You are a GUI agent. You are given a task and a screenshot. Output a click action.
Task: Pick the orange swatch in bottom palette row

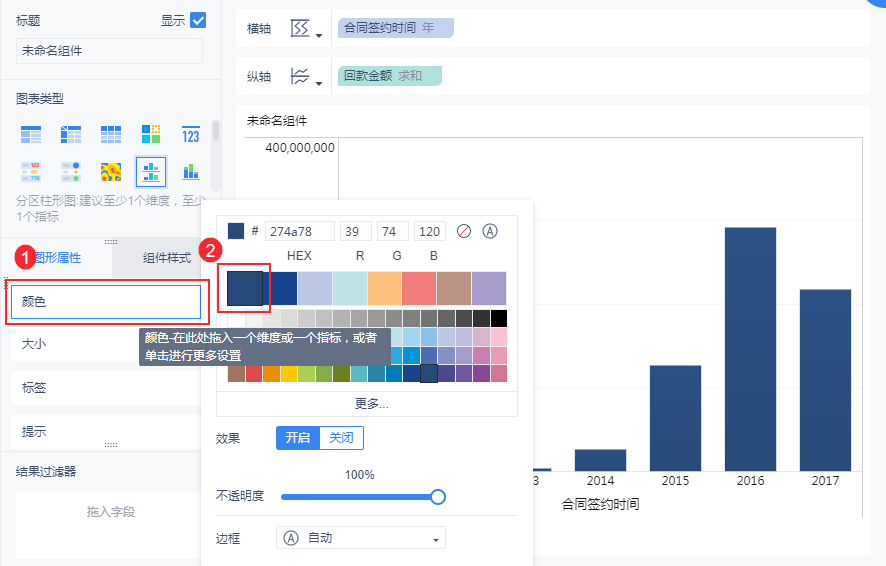[x=271, y=373]
